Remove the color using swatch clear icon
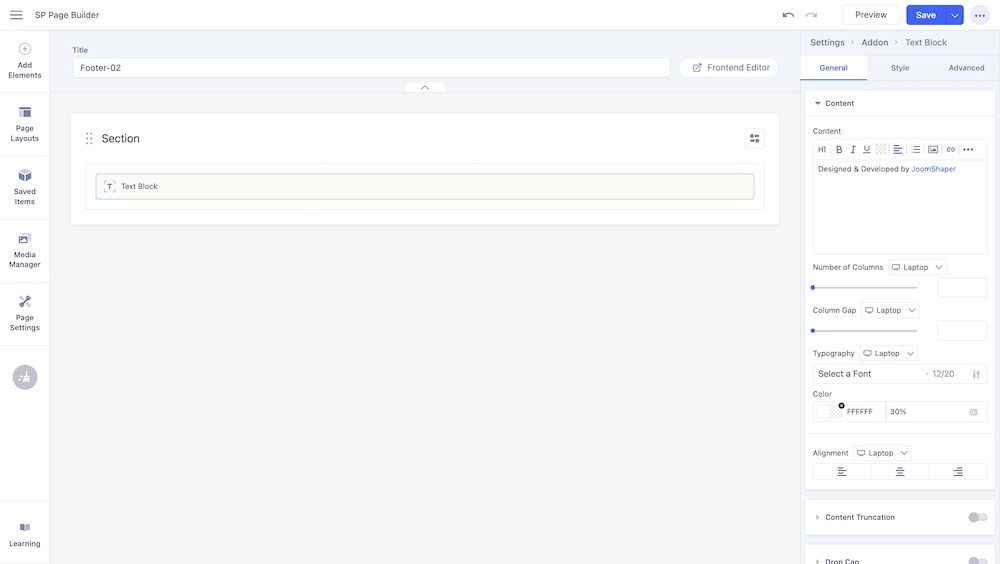 click(841, 406)
